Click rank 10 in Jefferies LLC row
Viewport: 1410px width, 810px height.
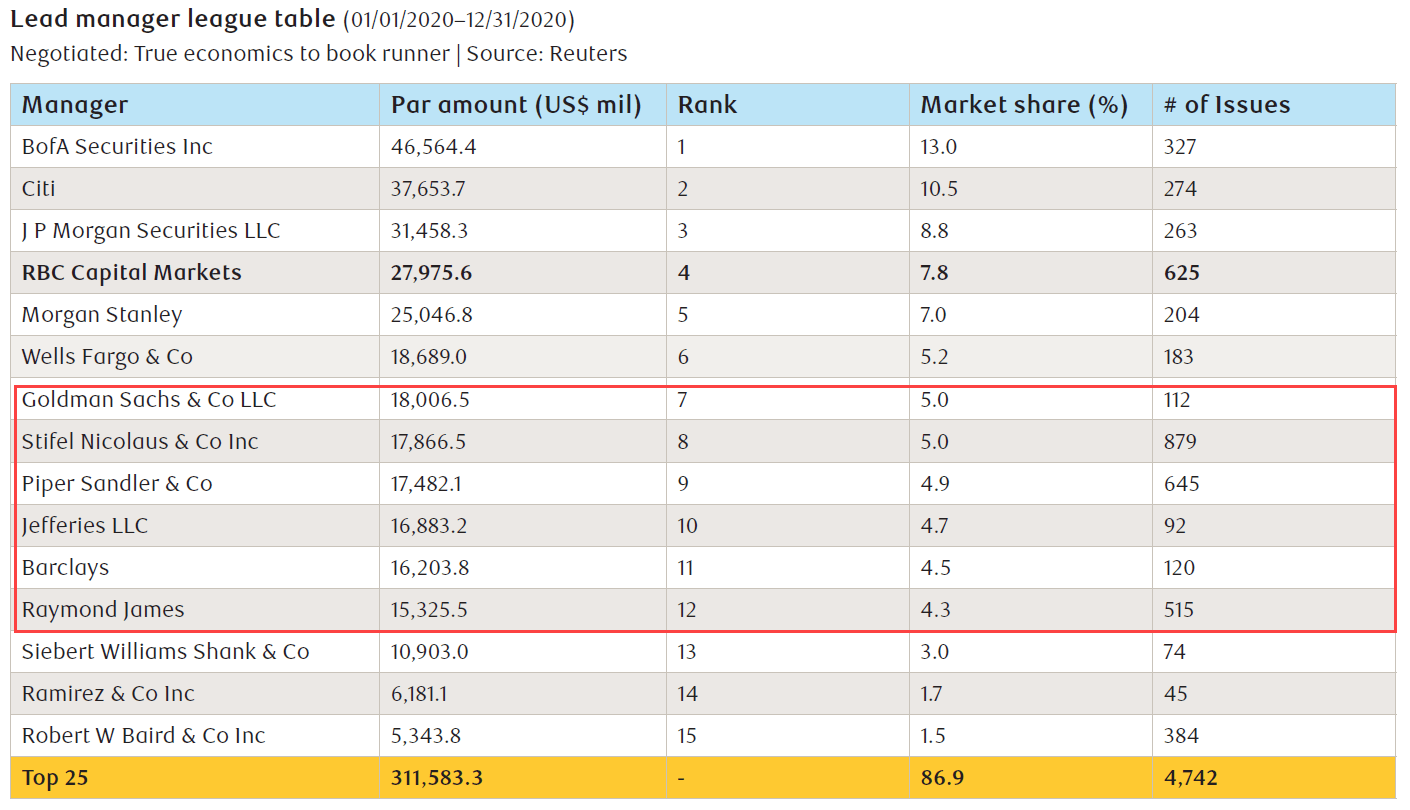coord(688,526)
